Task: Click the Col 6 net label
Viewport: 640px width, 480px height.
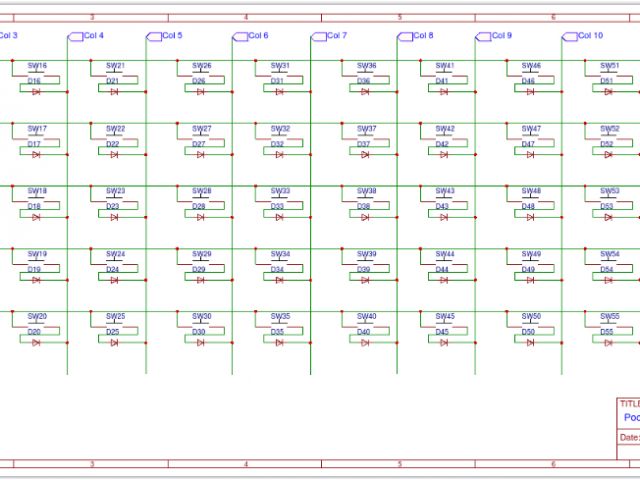Action: [259, 36]
